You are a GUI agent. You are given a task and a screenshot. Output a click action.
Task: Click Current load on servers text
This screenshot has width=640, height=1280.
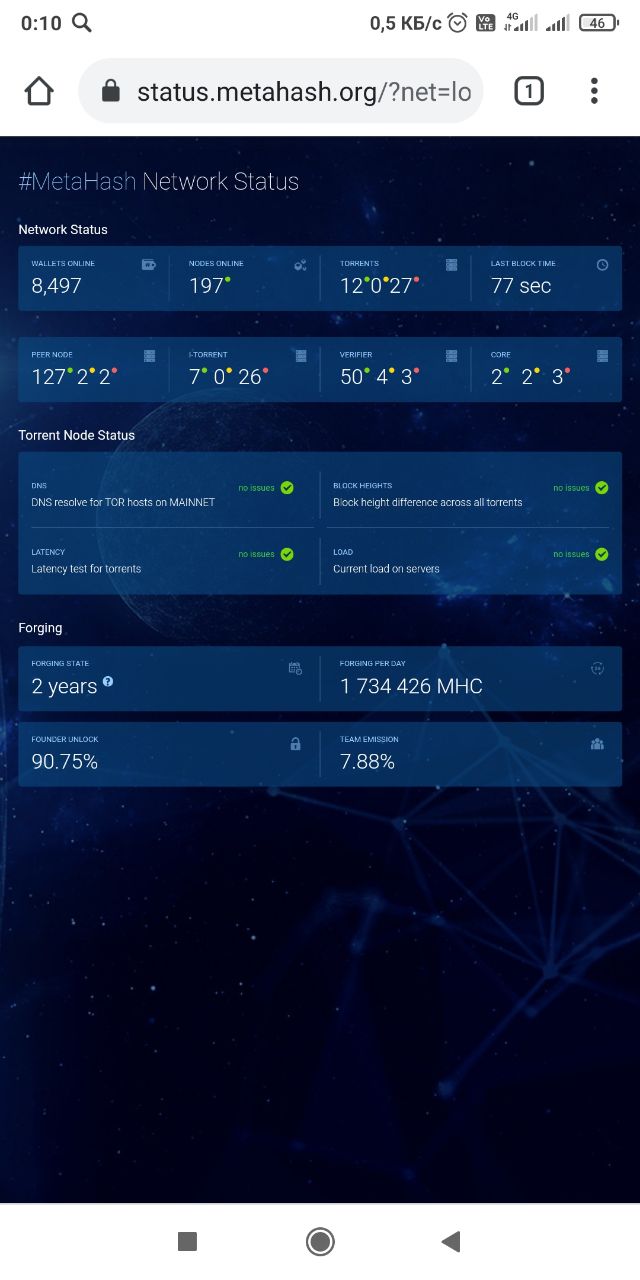(x=386, y=569)
